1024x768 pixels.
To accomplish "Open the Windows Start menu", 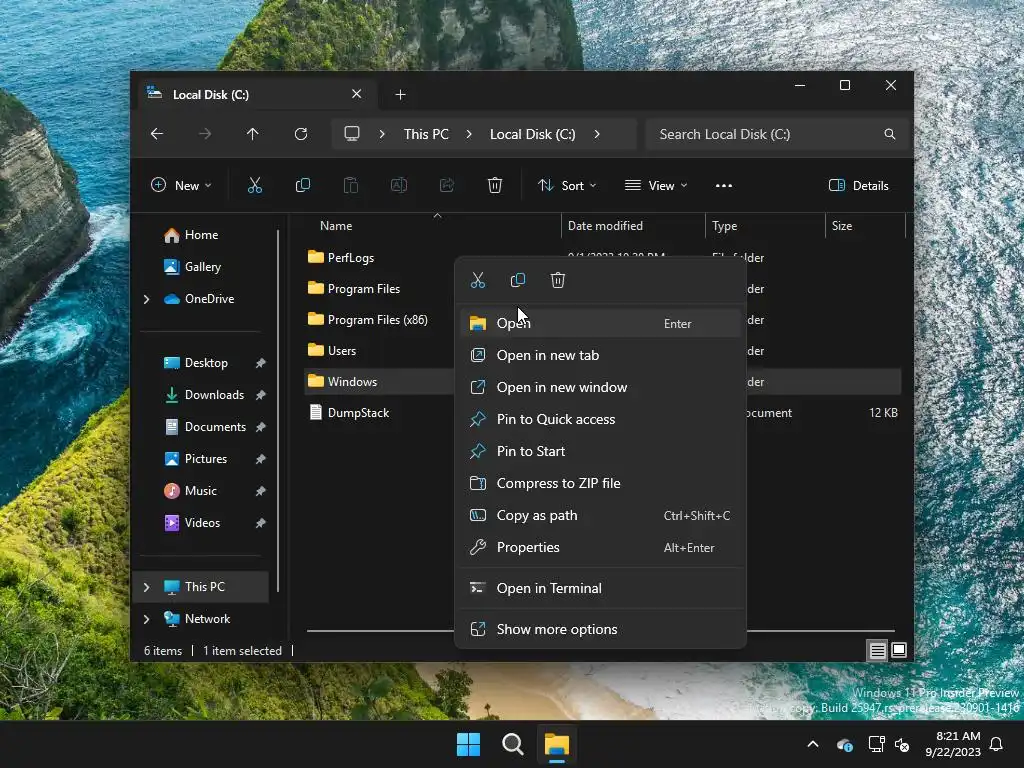I will pyautogui.click(x=468, y=744).
